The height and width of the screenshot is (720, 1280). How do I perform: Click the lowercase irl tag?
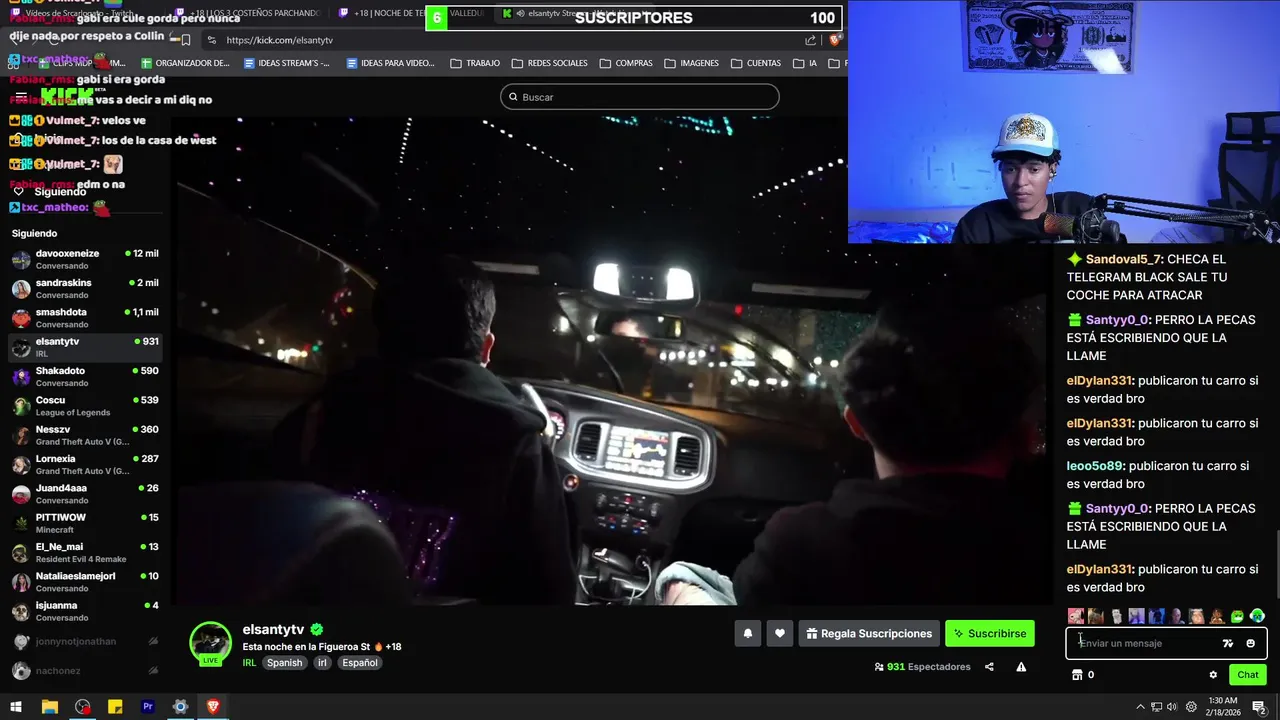[x=322, y=663]
